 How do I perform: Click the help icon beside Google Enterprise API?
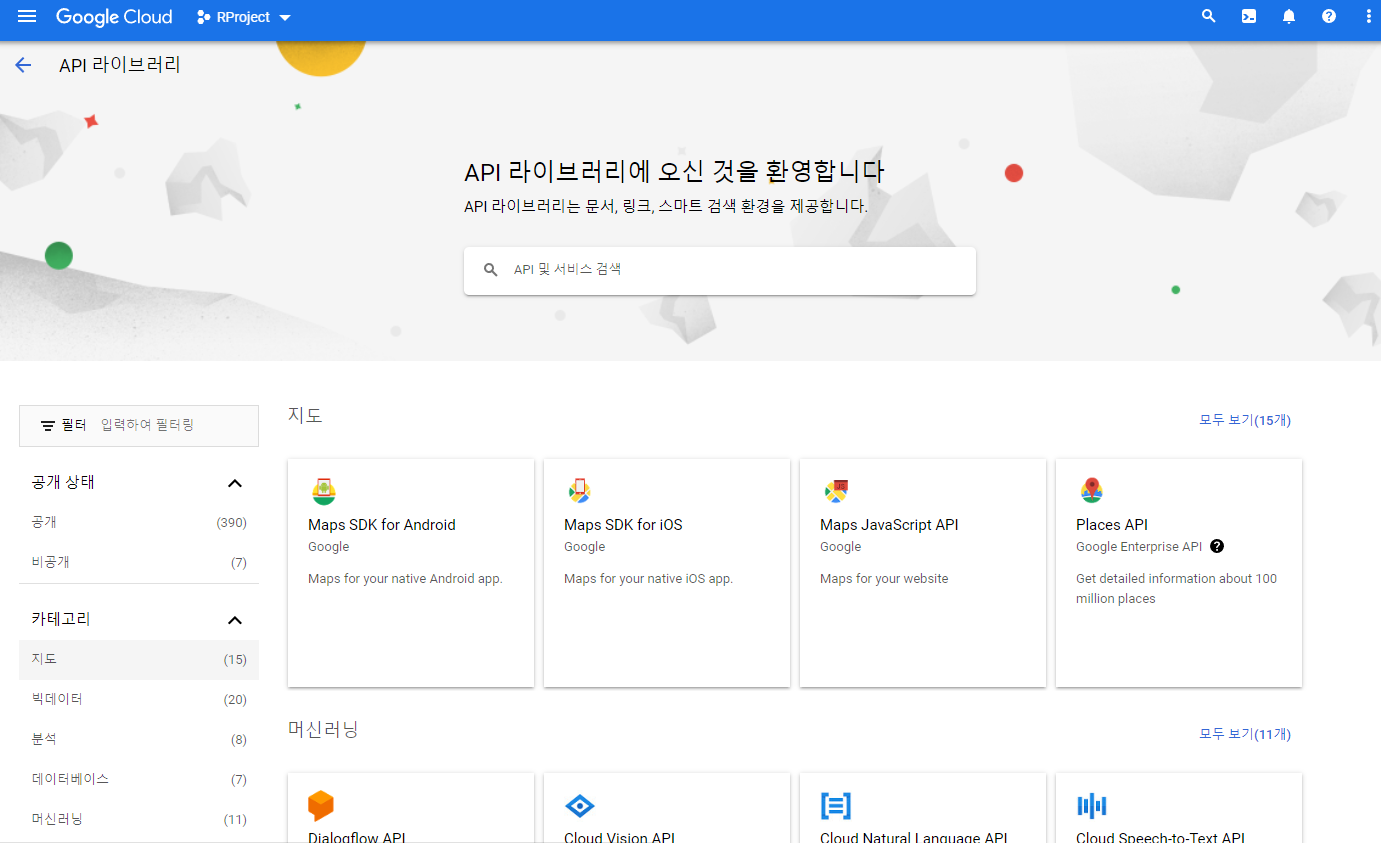coord(1217,546)
